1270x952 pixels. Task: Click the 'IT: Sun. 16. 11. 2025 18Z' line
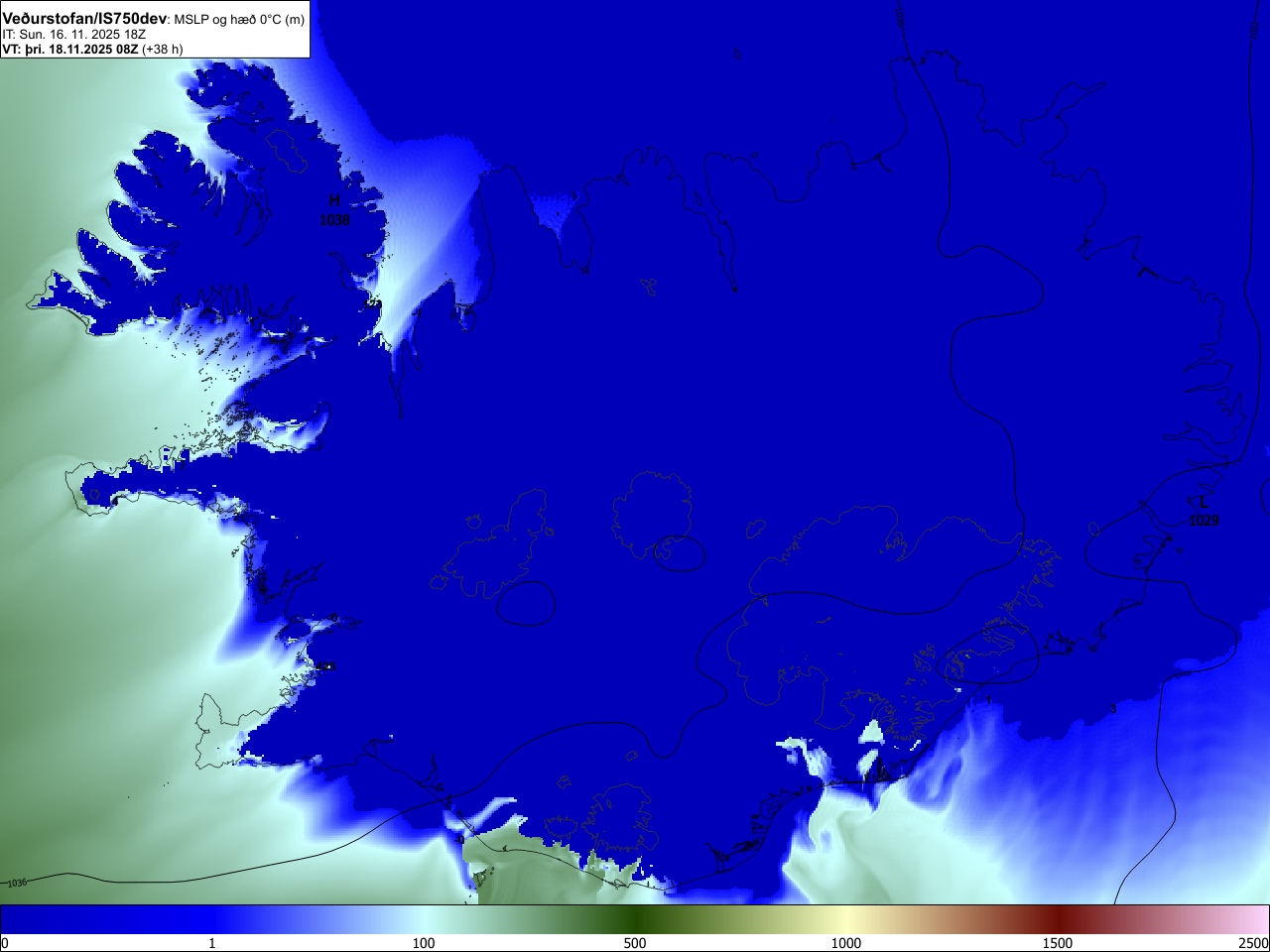point(73,35)
